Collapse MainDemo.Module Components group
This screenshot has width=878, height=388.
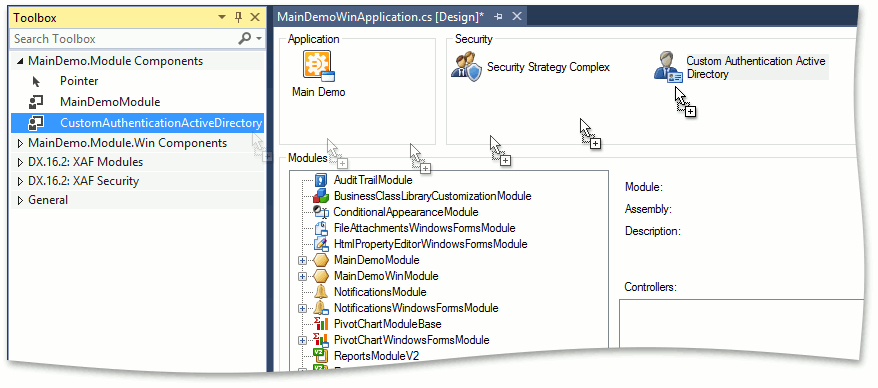21,60
